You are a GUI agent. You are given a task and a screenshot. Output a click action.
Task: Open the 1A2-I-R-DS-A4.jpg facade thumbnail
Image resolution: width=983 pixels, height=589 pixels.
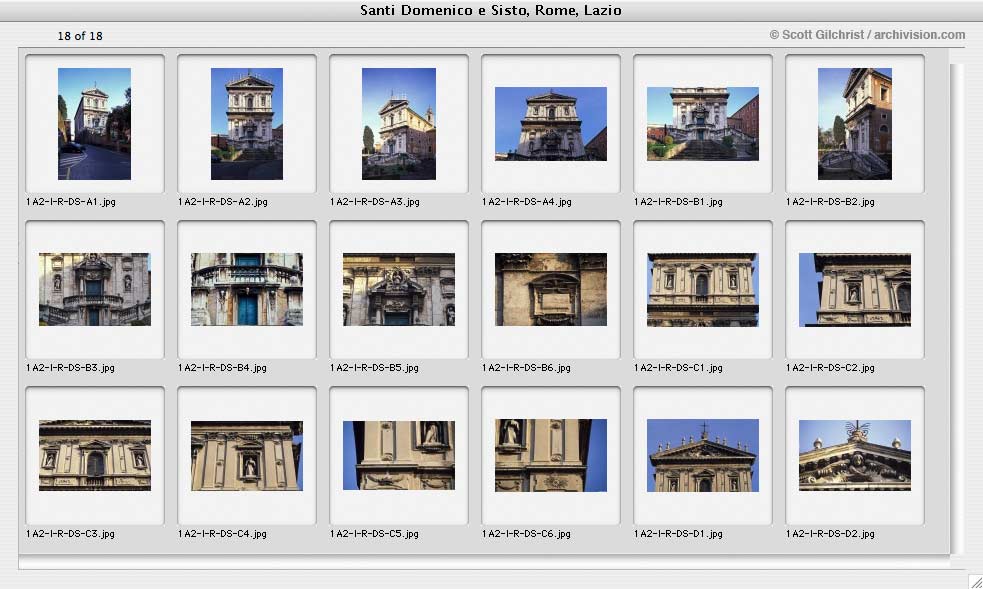tap(551, 124)
